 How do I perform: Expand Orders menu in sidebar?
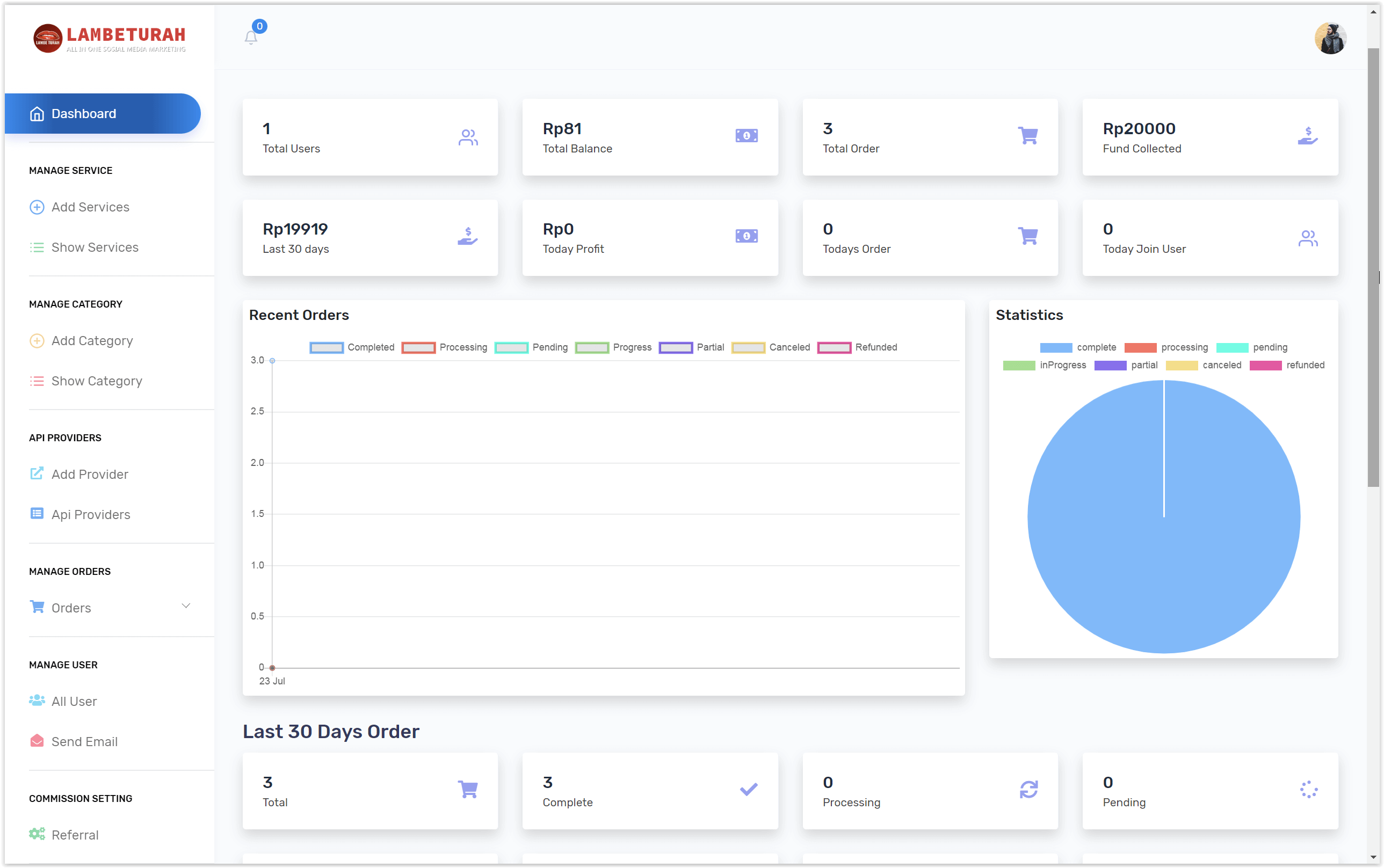tap(71, 608)
